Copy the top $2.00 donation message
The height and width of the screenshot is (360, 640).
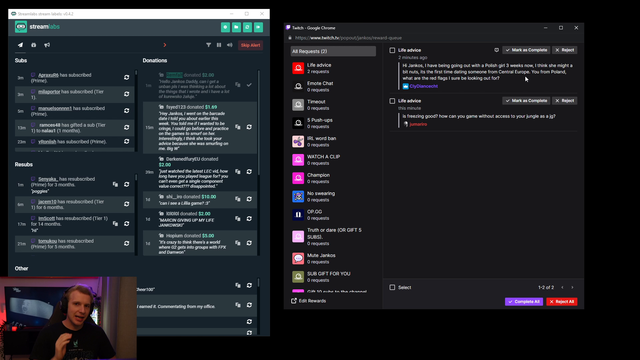[x=238, y=85]
